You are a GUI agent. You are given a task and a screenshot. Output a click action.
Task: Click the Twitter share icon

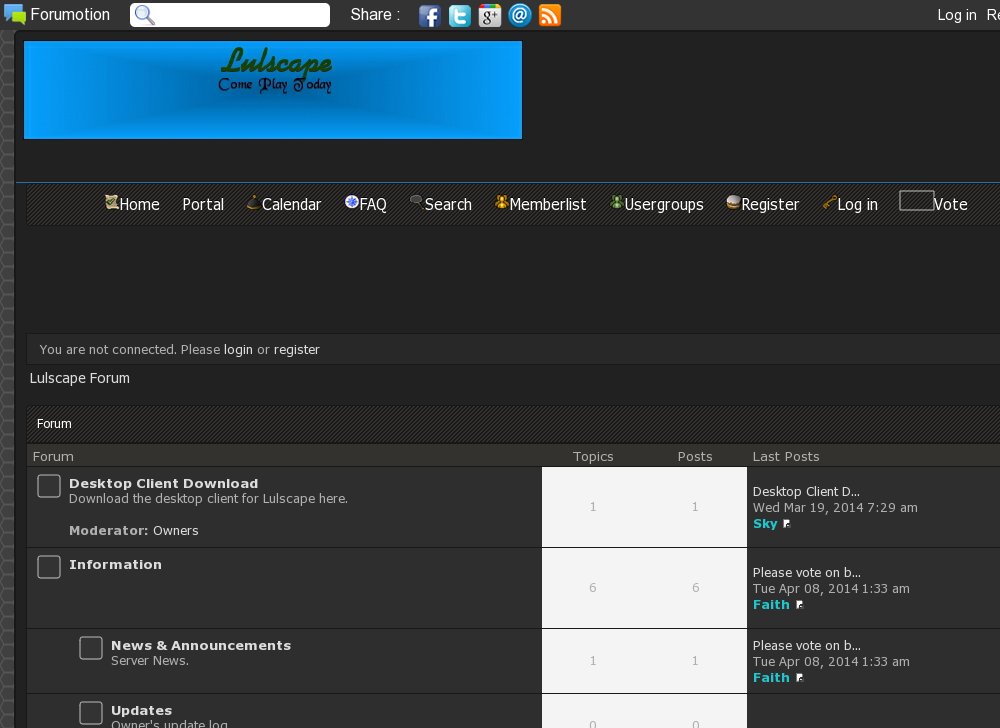(x=459, y=15)
